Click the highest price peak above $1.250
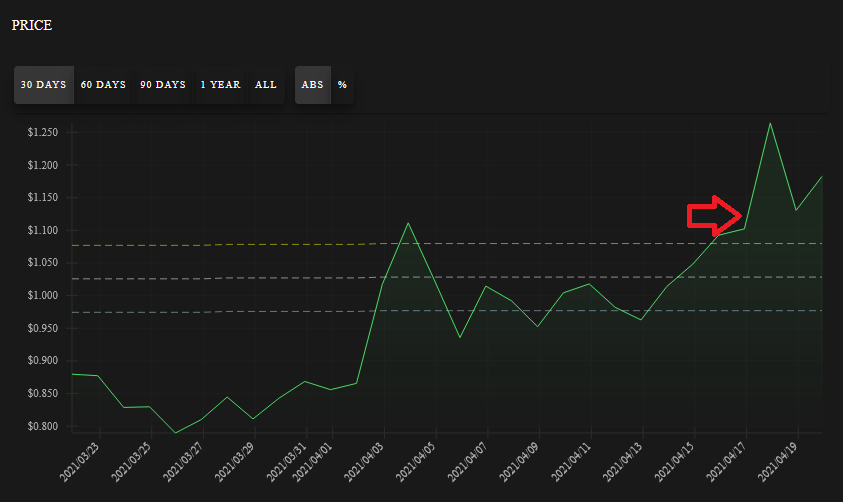The width and height of the screenshot is (843, 502). (x=770, y=124)
